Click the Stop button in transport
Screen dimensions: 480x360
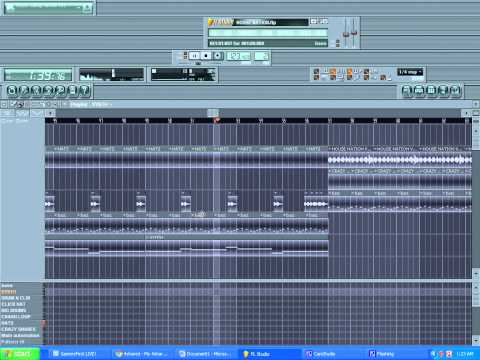tap(206, 56)
